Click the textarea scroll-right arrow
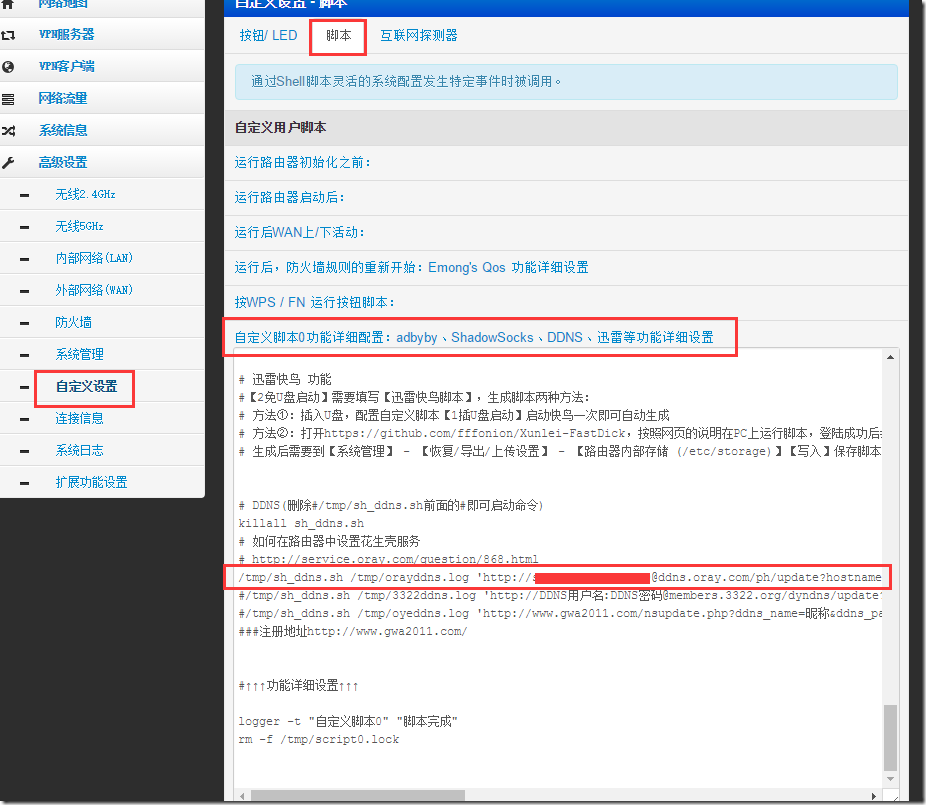The width and height of the screenshot is (926, 805). (874, 796)
